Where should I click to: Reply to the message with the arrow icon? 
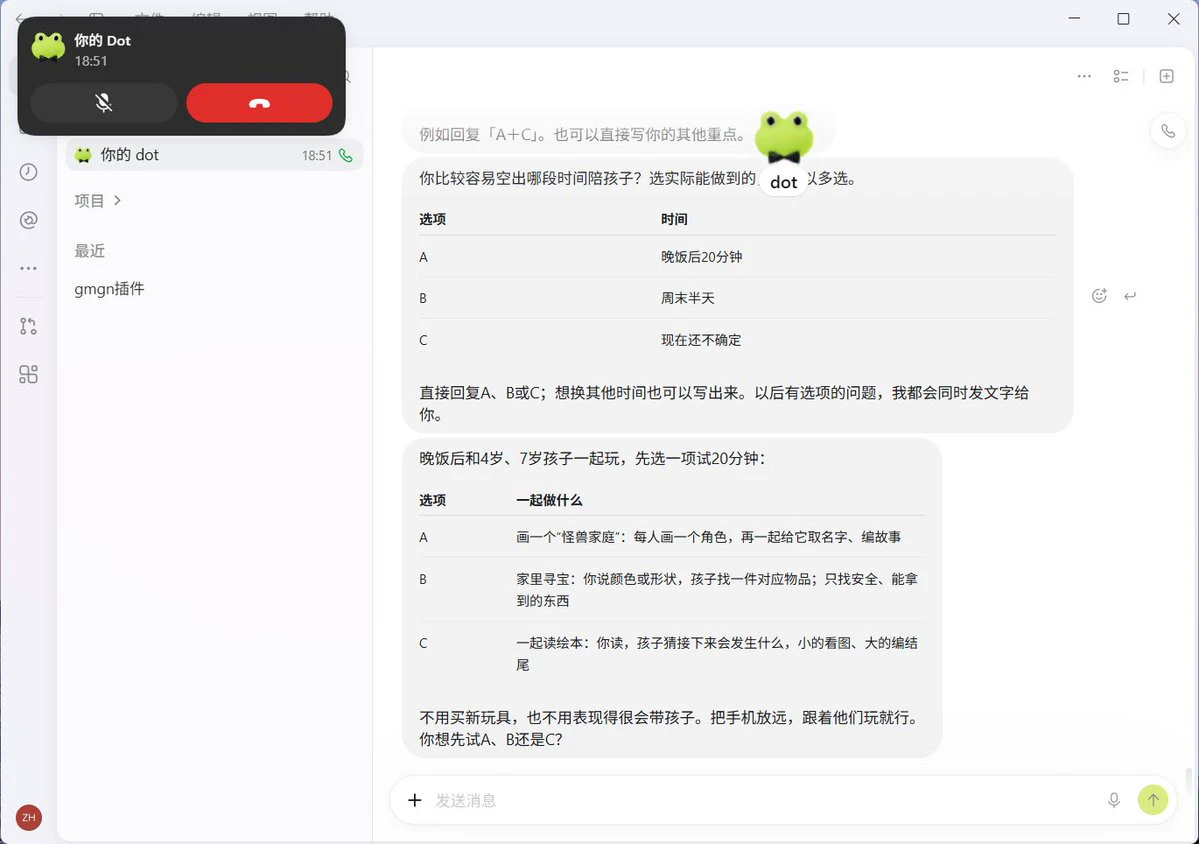tap(1130, 296)
